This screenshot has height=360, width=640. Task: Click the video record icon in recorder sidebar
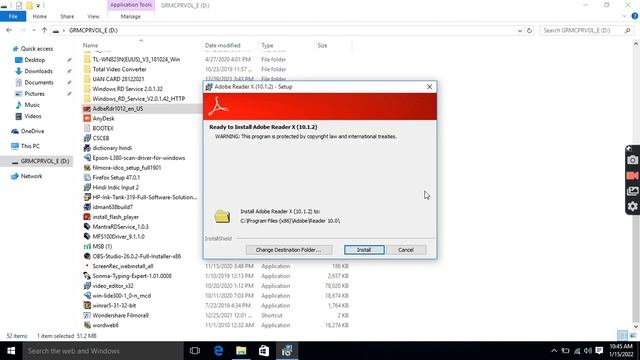pyautogui.click(x=632, y=176)
